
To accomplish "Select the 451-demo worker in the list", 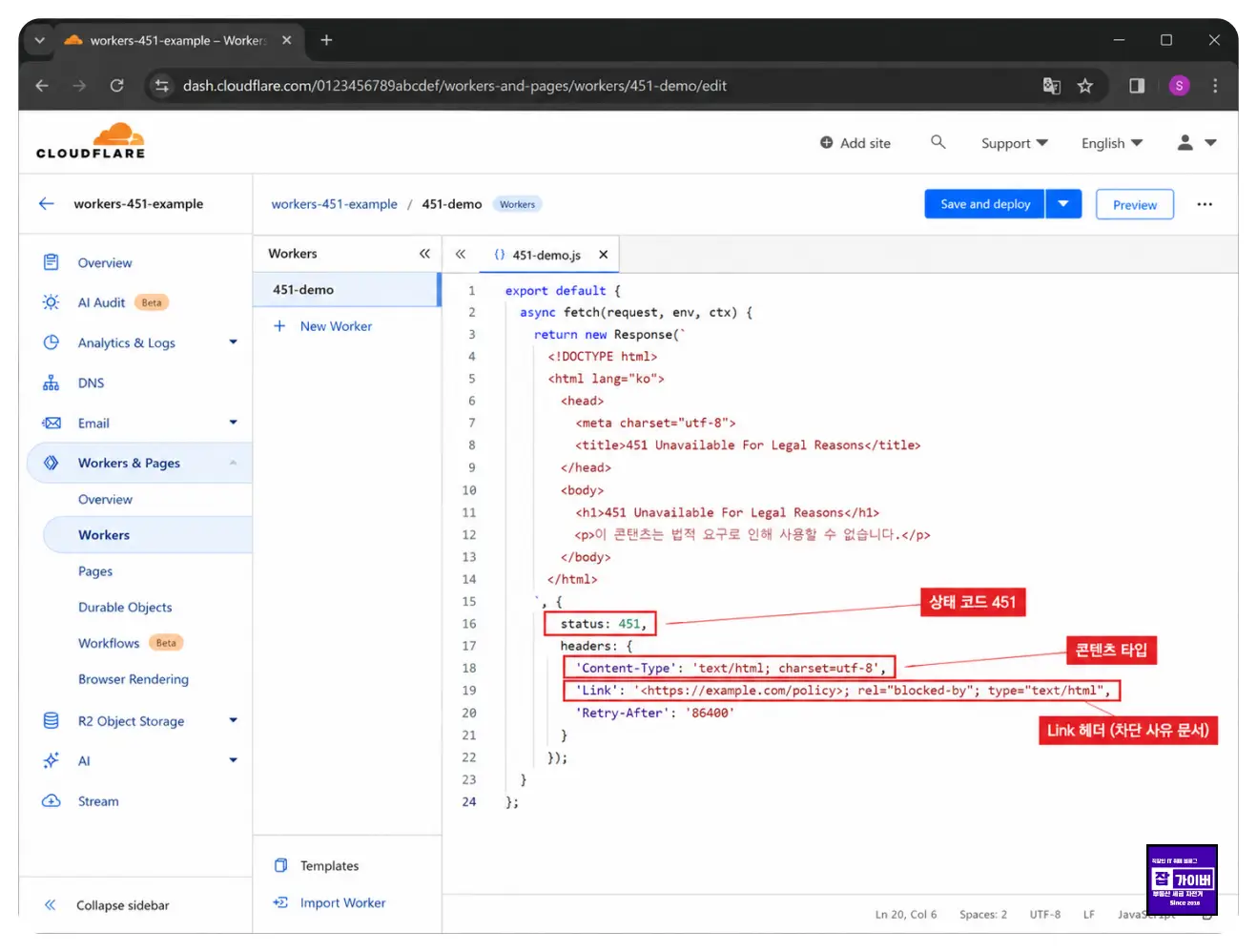I will pos(346,290).
